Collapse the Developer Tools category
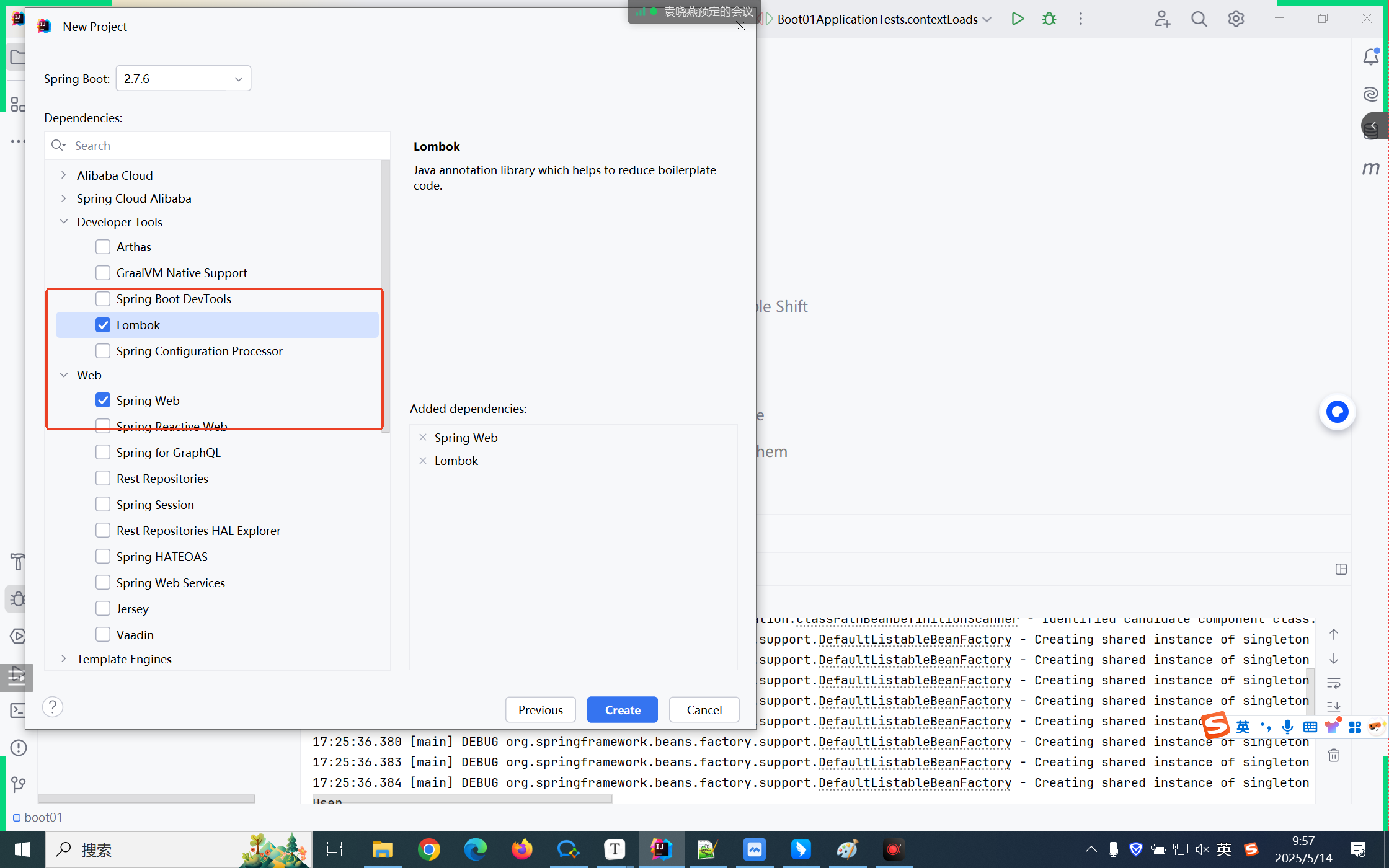The width and height of the screenshot is (1389, 868). 63,222
